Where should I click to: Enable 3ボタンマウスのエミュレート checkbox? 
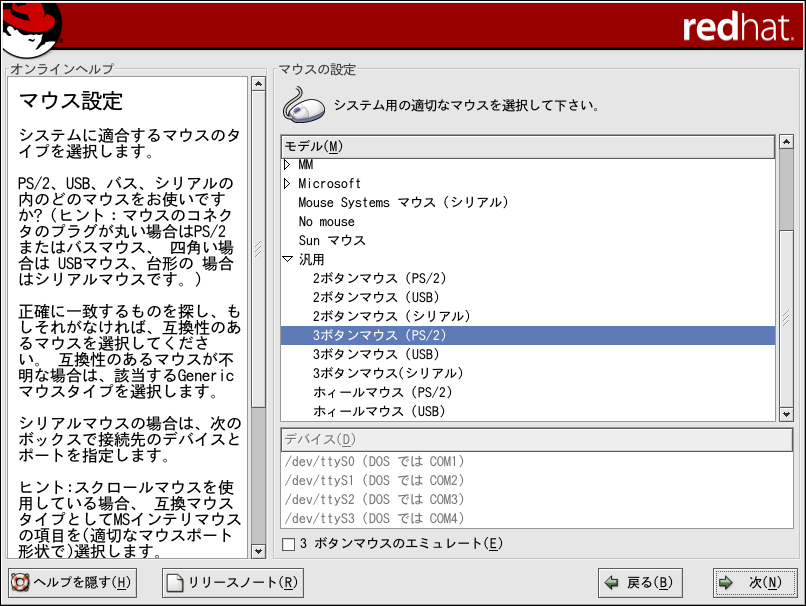click(289, 544)
